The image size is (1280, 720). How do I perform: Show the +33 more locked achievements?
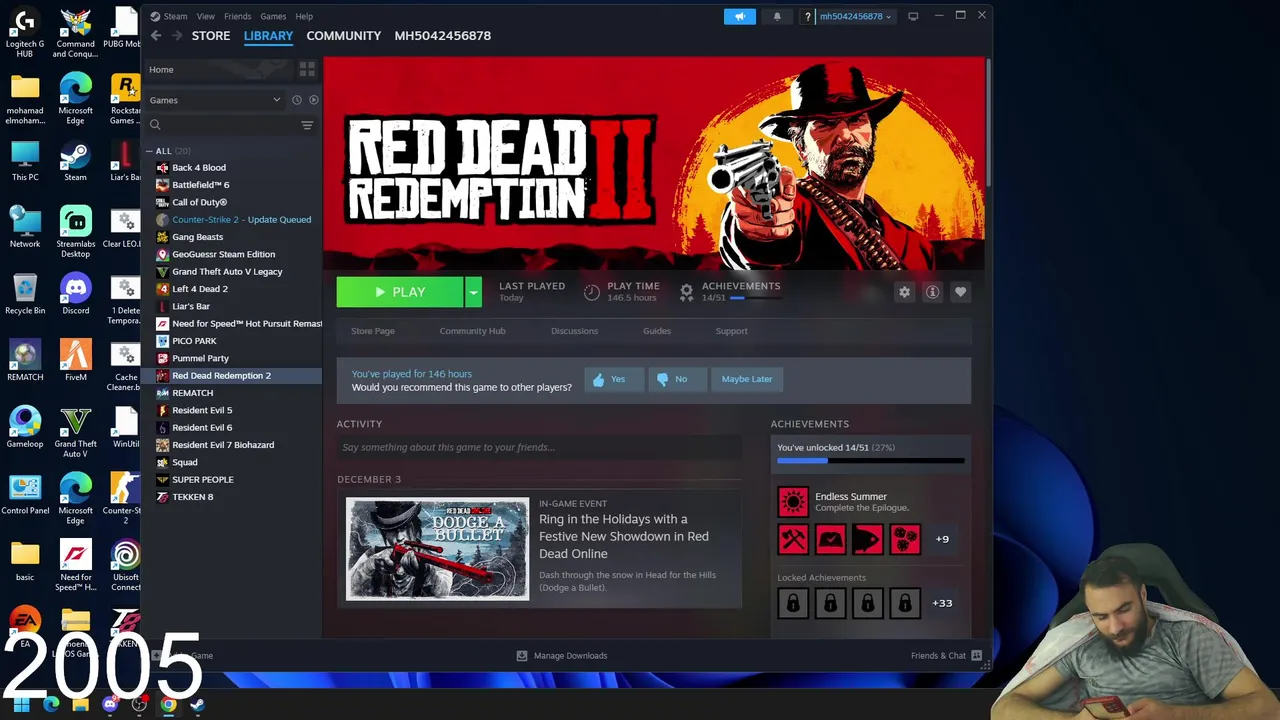tap(942, 603)
